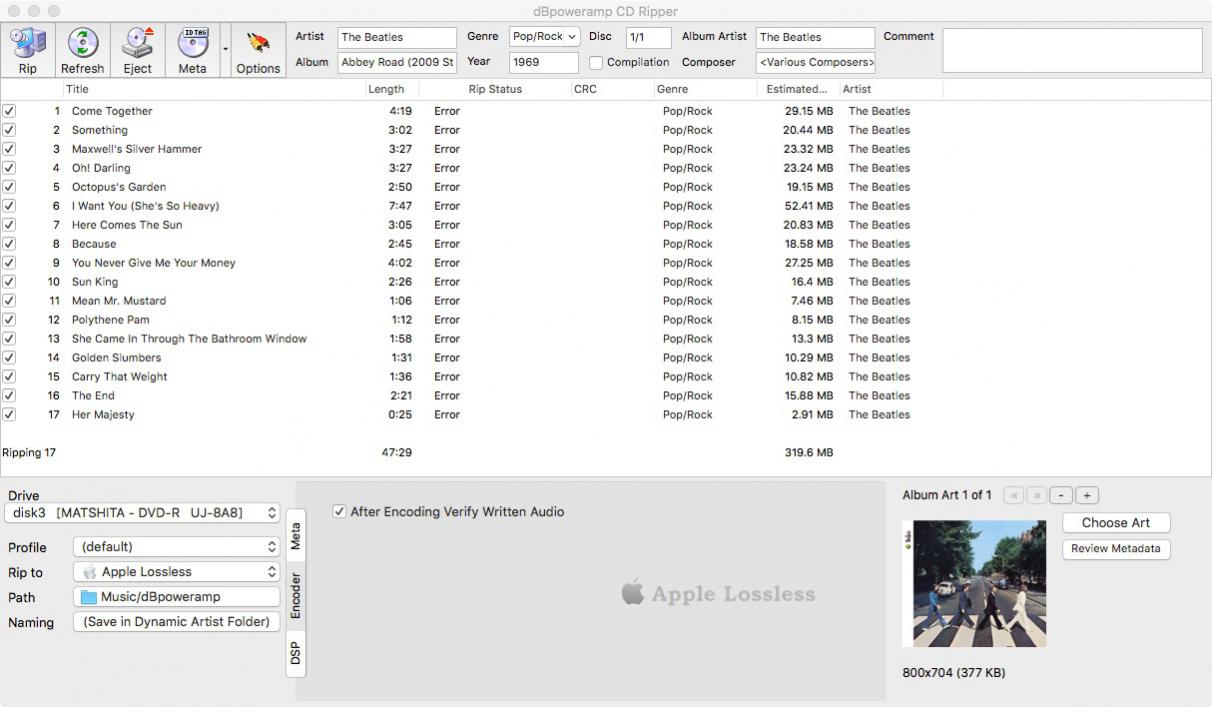This screenshot has height=707, width=1212.
Task: Uncheck the Come Together track checkbox
Action: click(x=9, y=111)
